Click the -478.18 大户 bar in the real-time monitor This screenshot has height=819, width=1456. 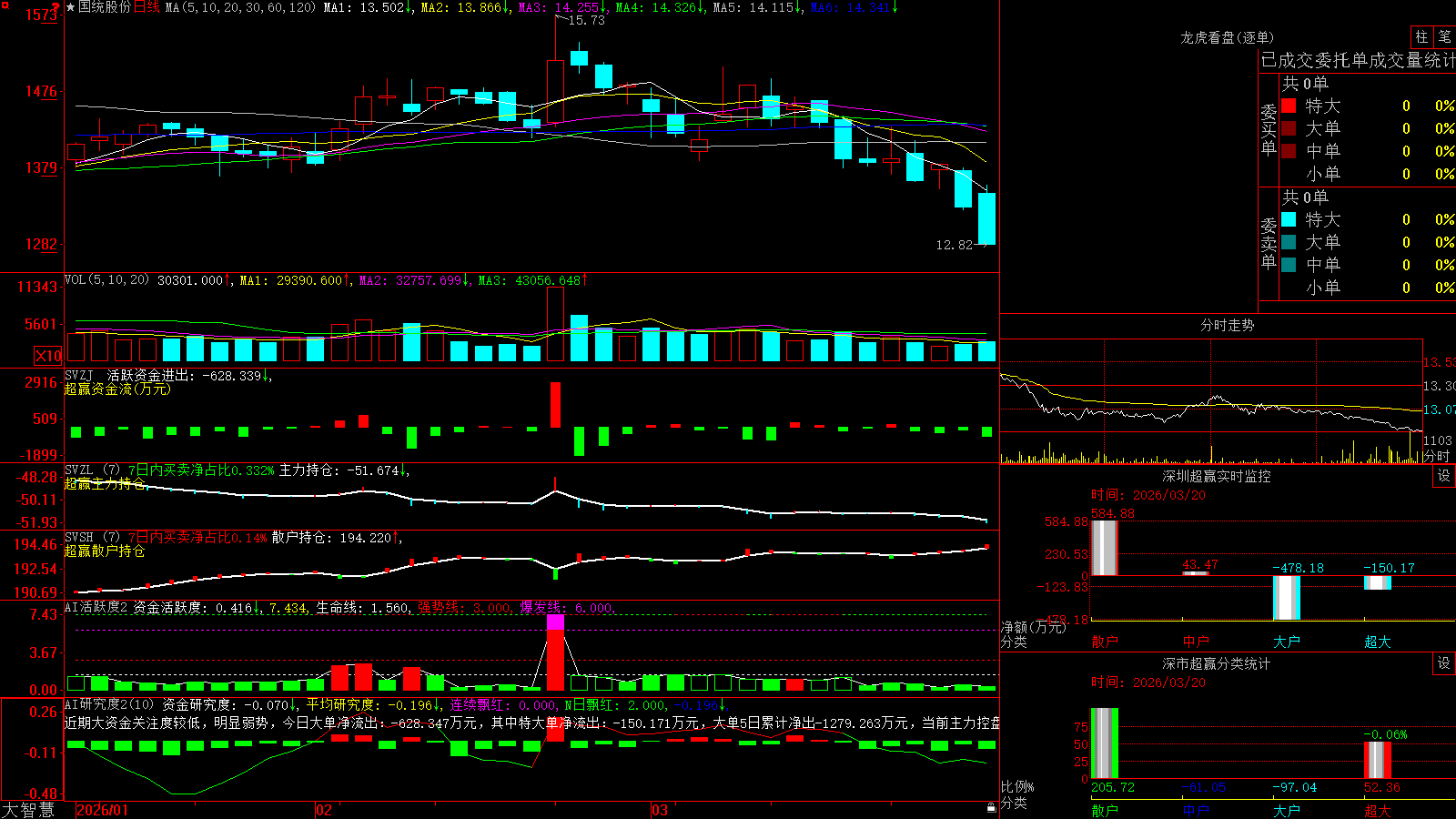1286,598
